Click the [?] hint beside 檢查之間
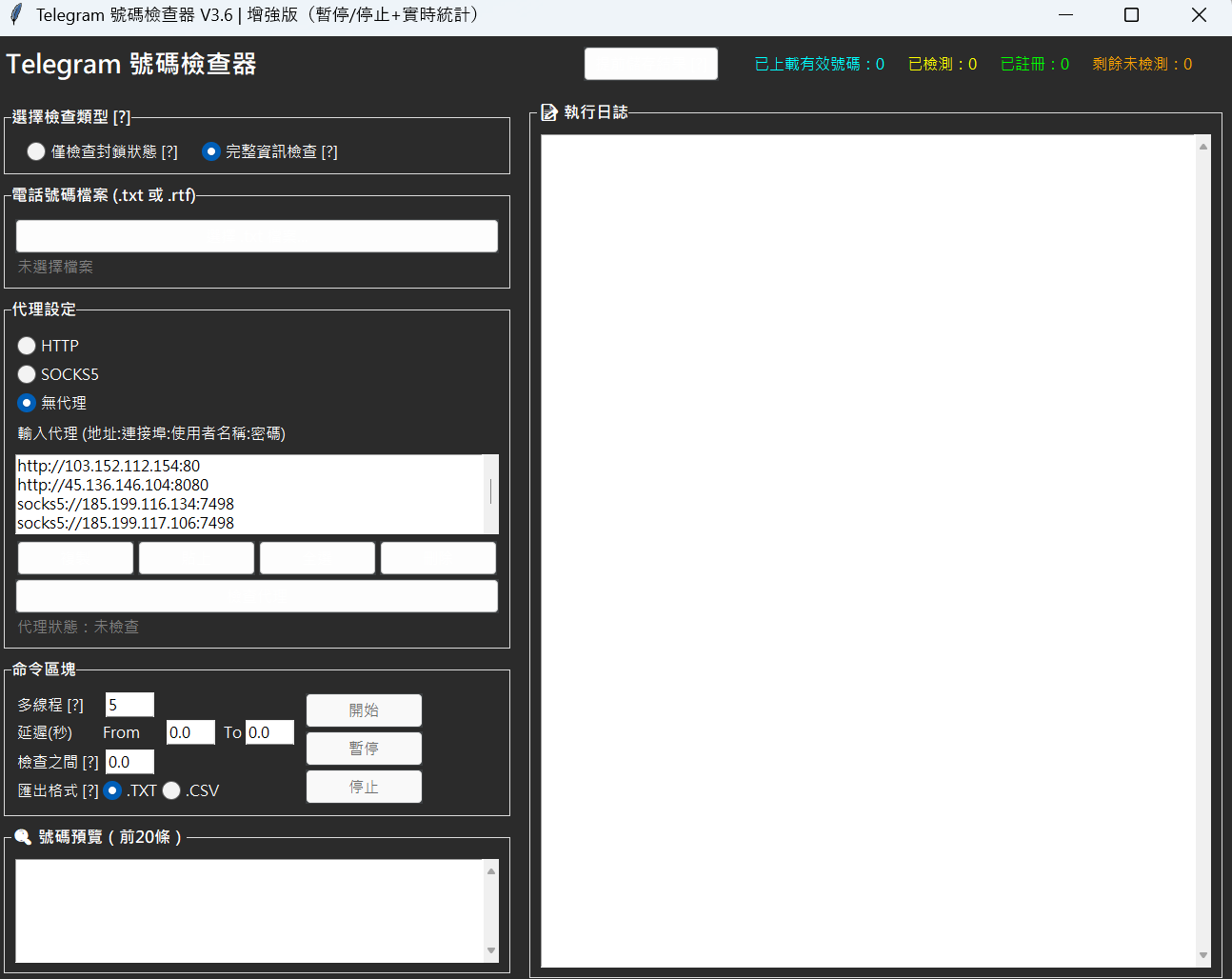 [90, 762]
